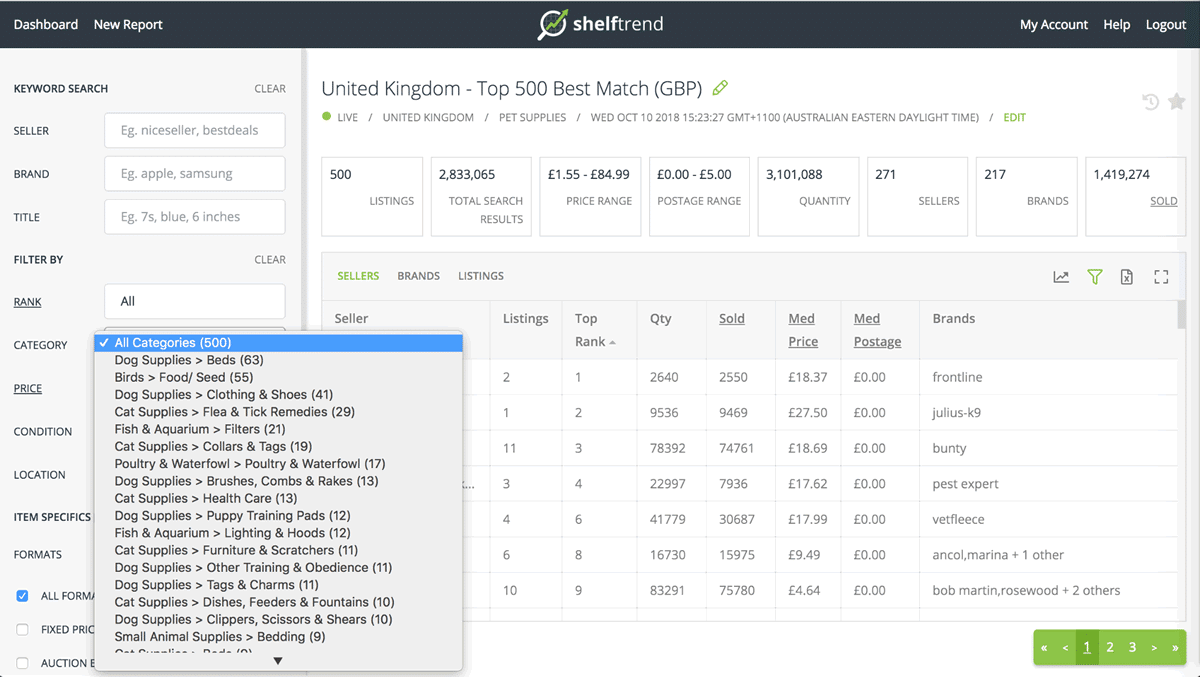Click the green EDIT link
This screenshot has width=1200, height=677.
pos(1015,118)
